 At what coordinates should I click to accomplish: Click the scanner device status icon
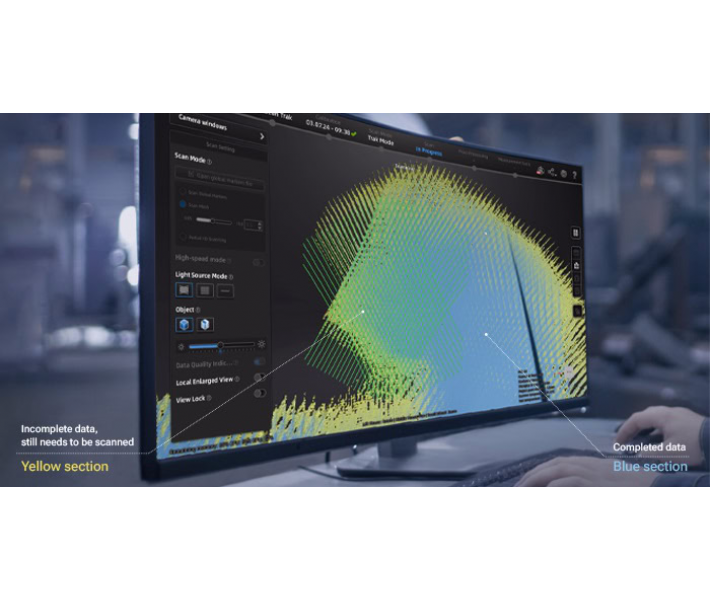(x=540, y=170)
